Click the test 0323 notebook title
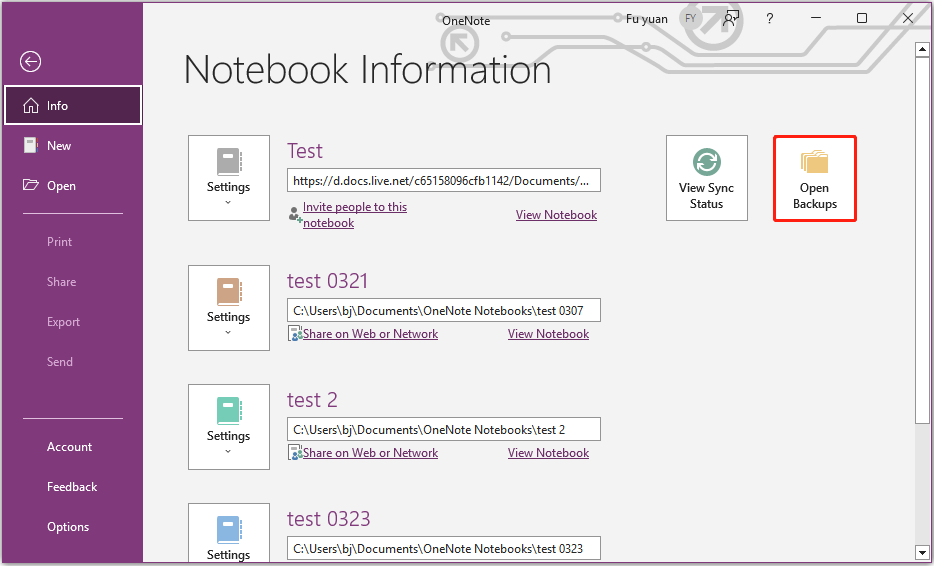934x566 pixels. pos(329,519)
